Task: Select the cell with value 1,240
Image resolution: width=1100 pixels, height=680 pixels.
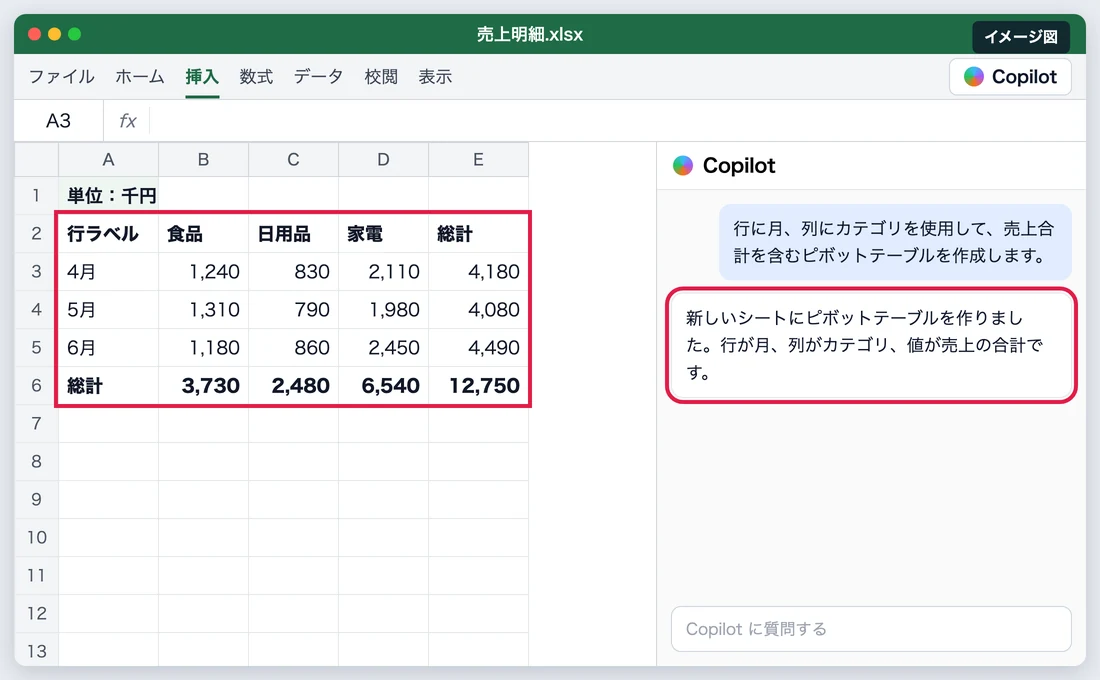Action: click(203, 272)
